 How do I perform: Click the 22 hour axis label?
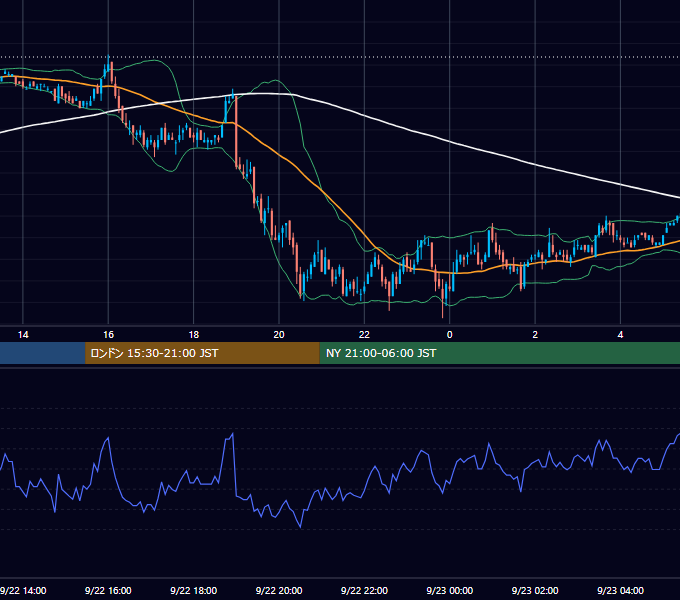tap(364, 335)
